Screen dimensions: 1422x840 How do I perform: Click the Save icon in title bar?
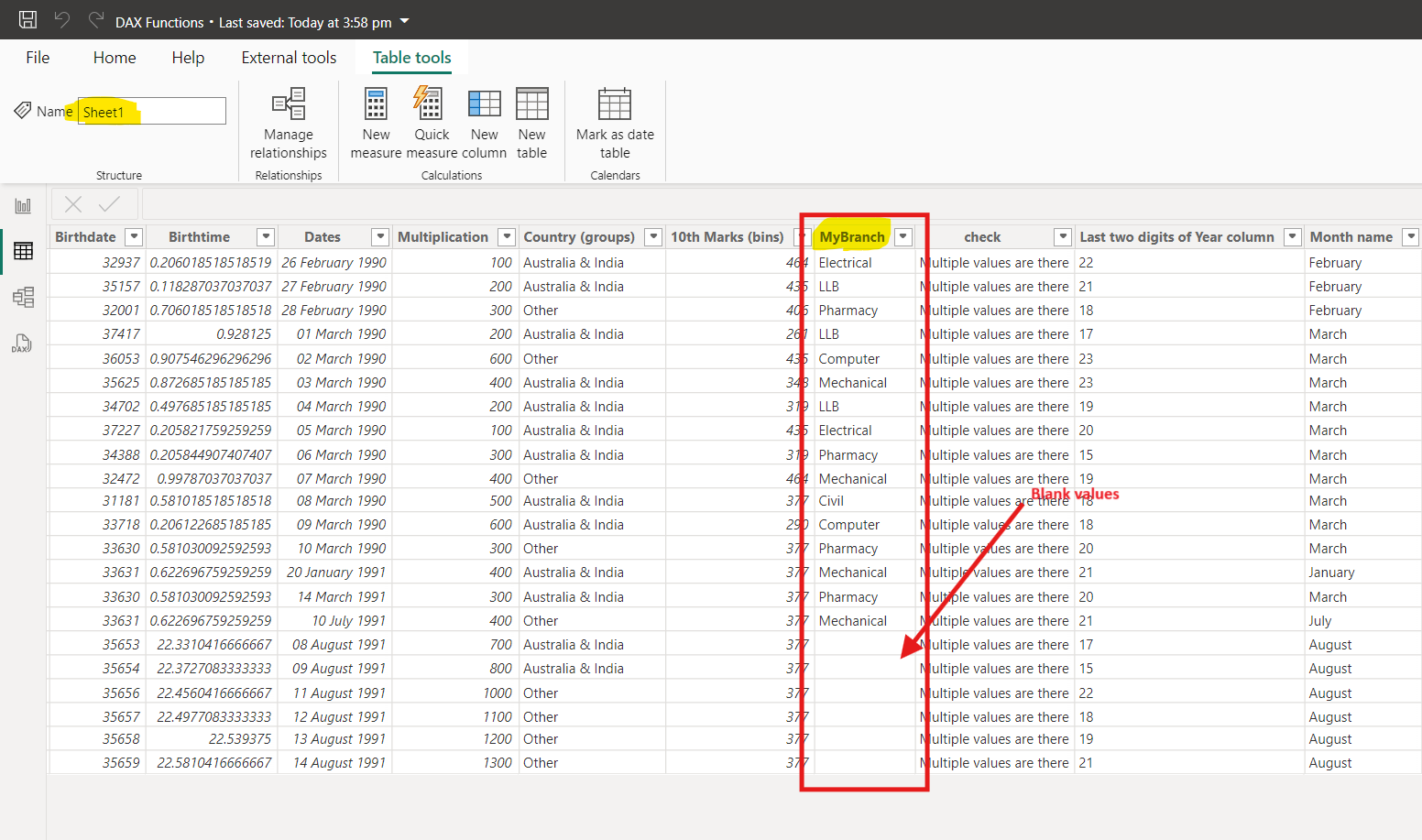tap(27, 20)
